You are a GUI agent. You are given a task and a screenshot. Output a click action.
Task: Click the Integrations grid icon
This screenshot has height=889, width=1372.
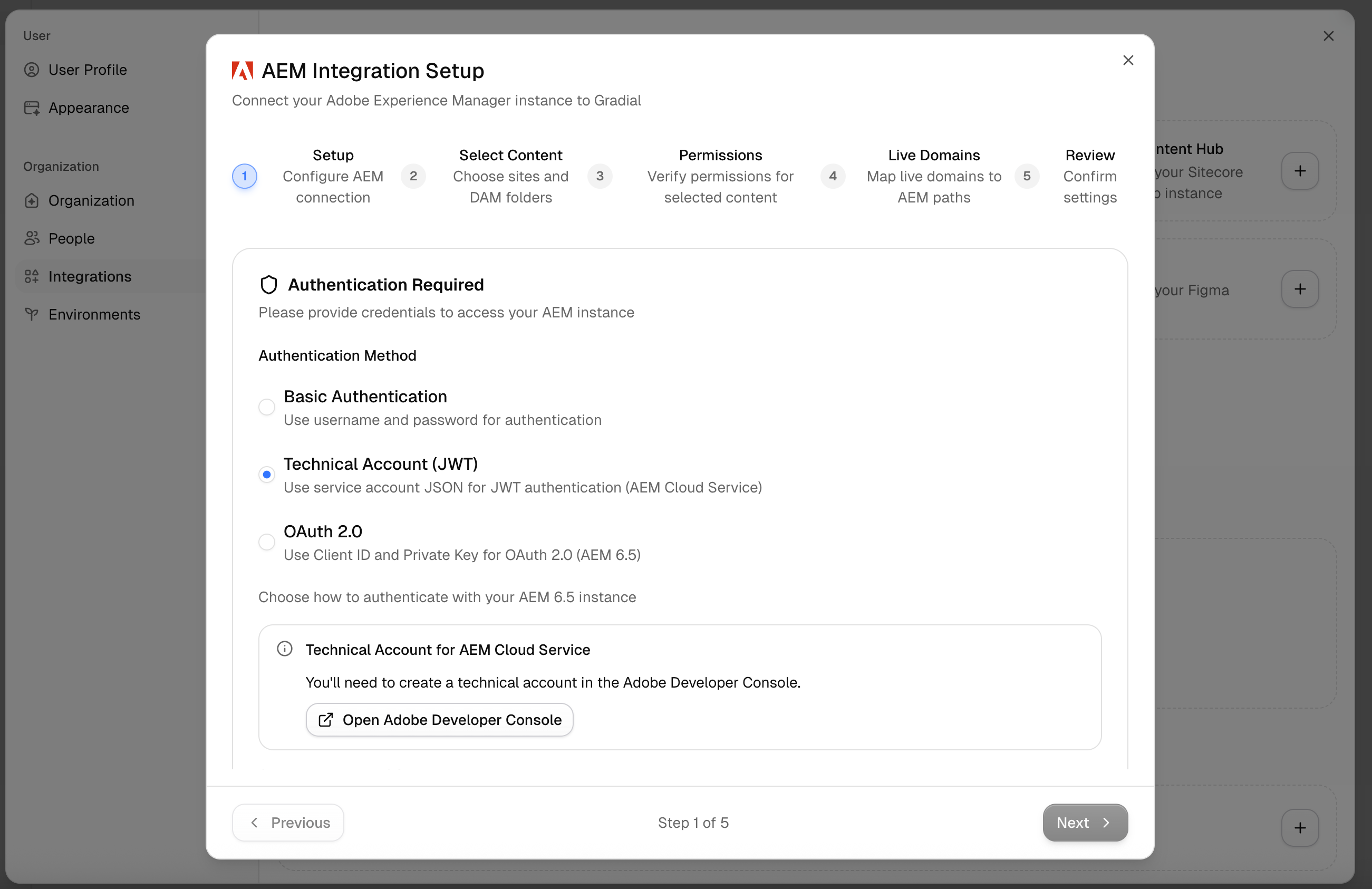click(32, 276)
